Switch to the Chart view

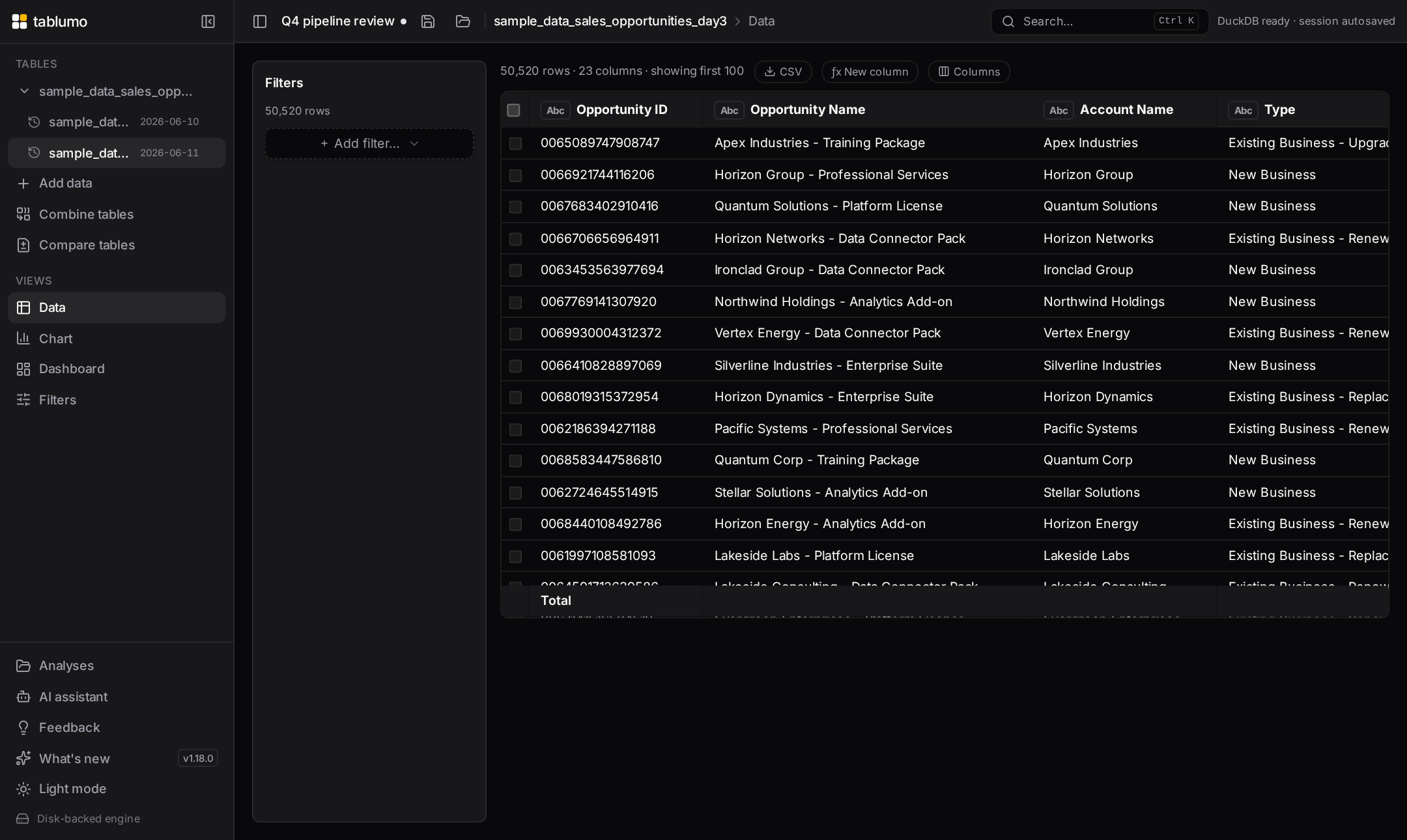(x=117, y=339)
